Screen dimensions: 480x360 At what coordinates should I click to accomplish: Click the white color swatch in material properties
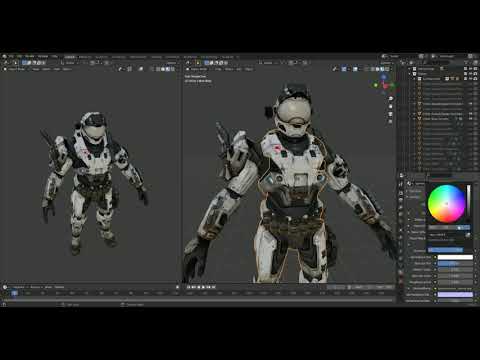tap(455, 257)
